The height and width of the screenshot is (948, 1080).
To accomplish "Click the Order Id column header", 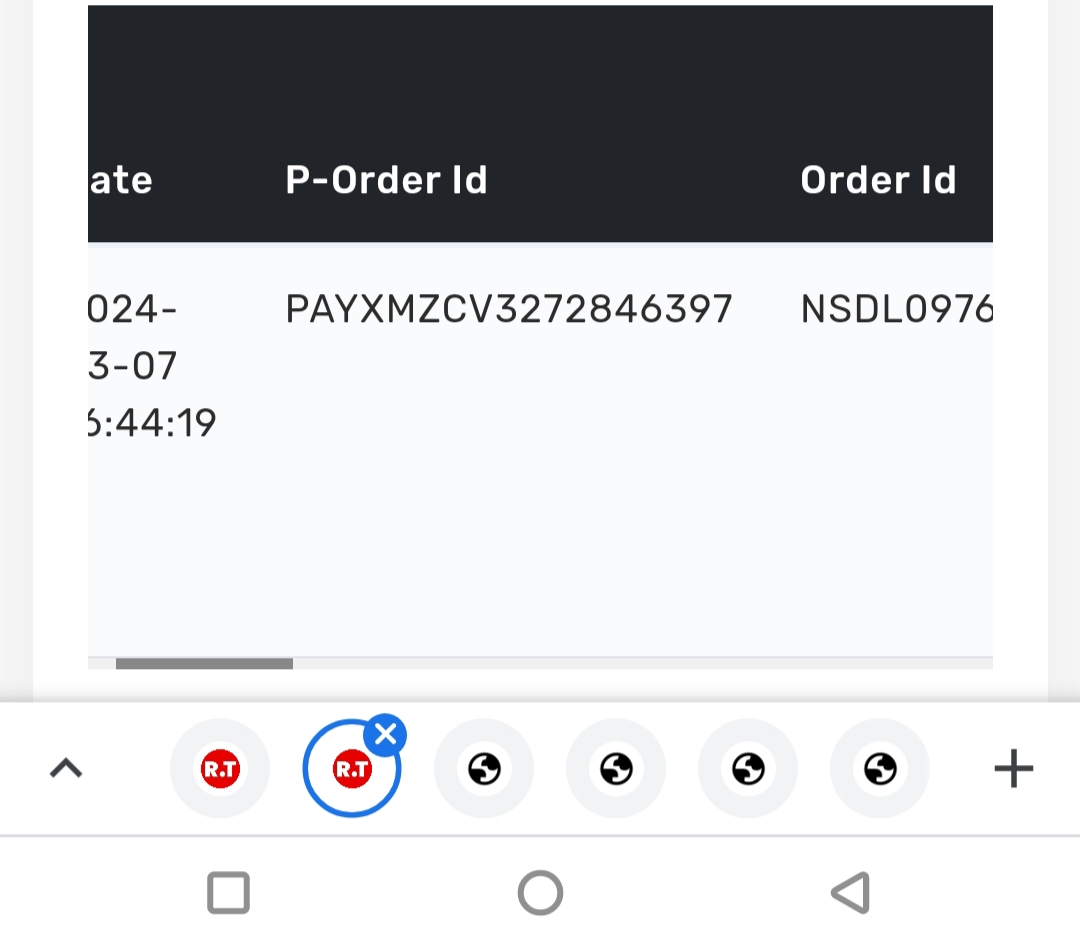I will click(878, 180).
